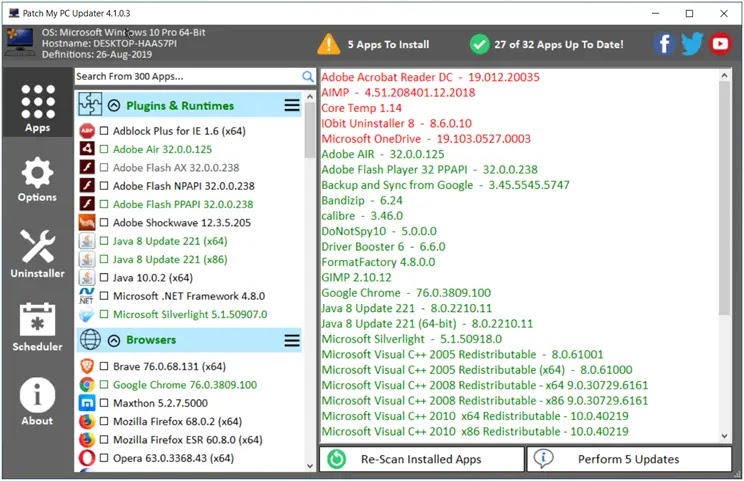Select the GIMP 2.10.12 entry
Image resolution: width=744 pixels, height=481 pixels.
pyautogui.click(x=356, y=277)
